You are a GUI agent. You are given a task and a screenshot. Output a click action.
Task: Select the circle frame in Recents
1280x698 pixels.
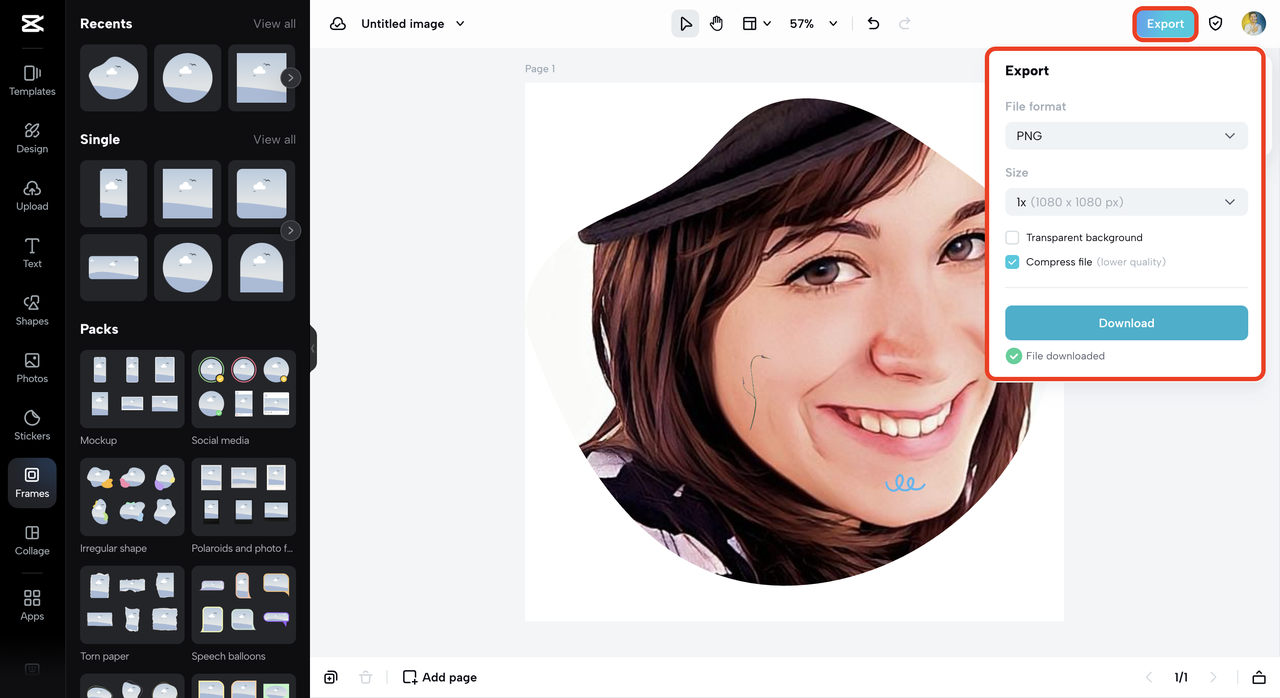pos(188,78)
